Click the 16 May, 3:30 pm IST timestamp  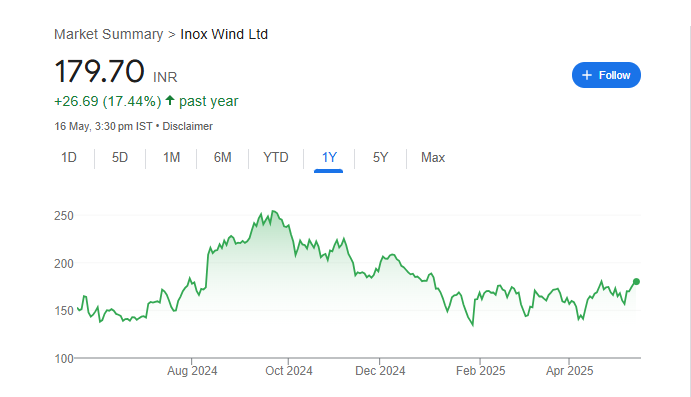coord(103,126)
